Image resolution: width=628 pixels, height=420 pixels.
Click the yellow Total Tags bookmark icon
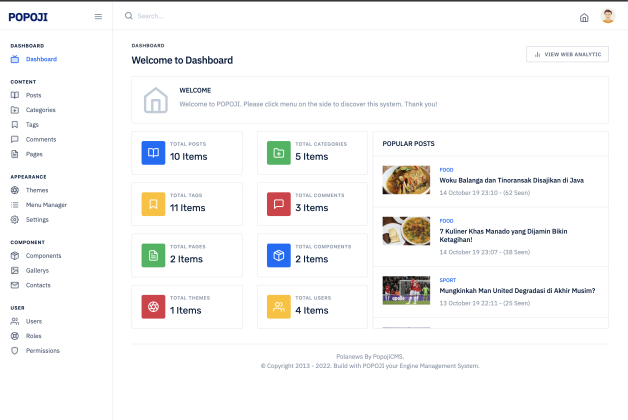coord(153,204)
